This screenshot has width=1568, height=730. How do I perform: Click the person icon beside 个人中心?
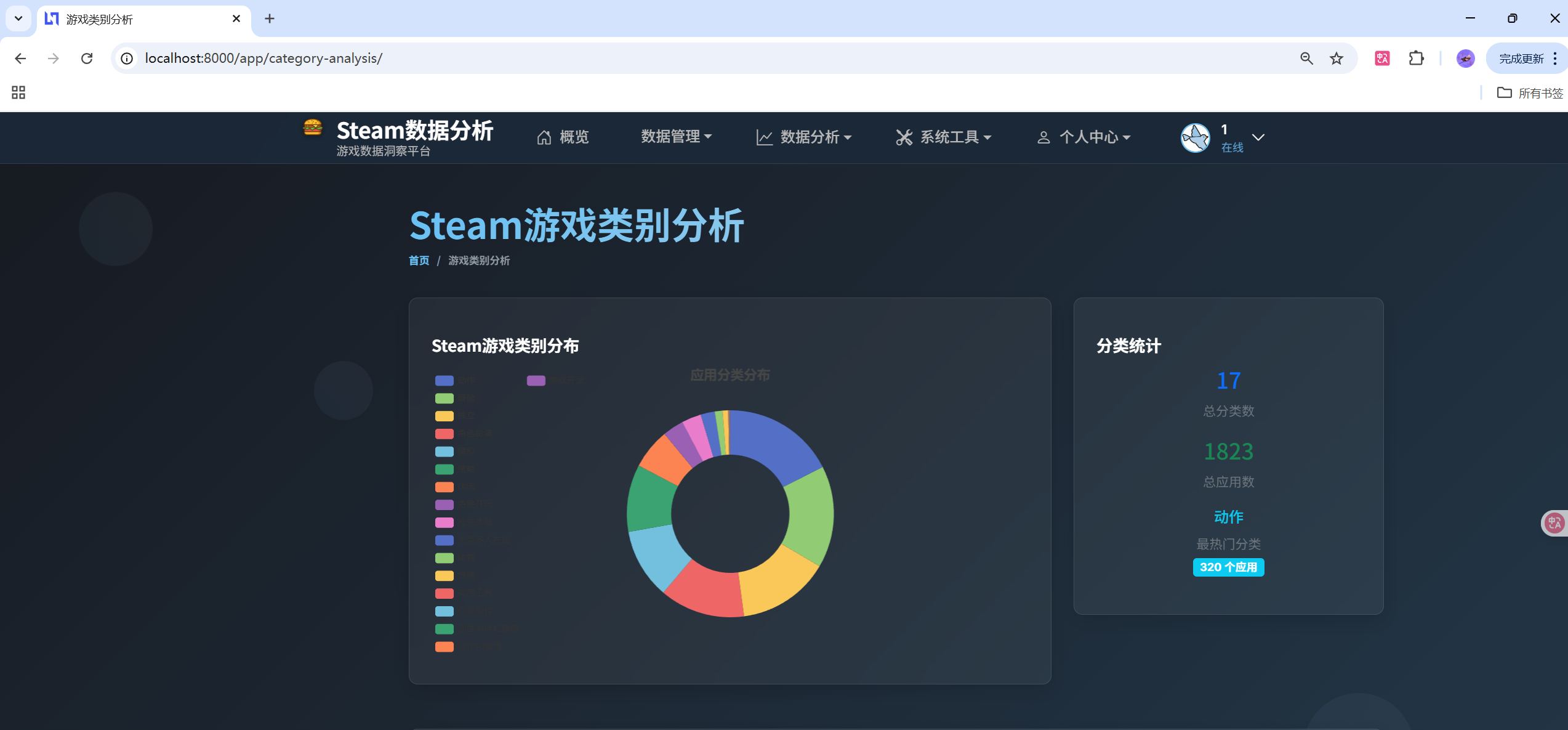[1043, 137]
